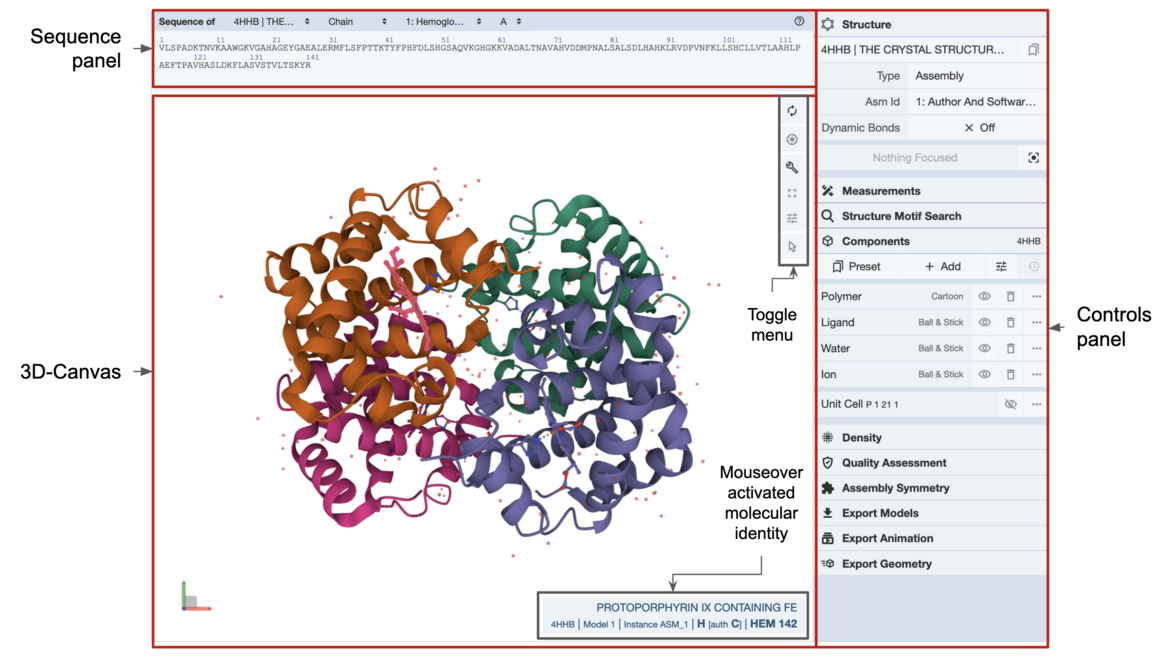The height and width of the screenshot is (661, 1170).
Task: Open the chain A selector dropdown
Action: point(510,21)
